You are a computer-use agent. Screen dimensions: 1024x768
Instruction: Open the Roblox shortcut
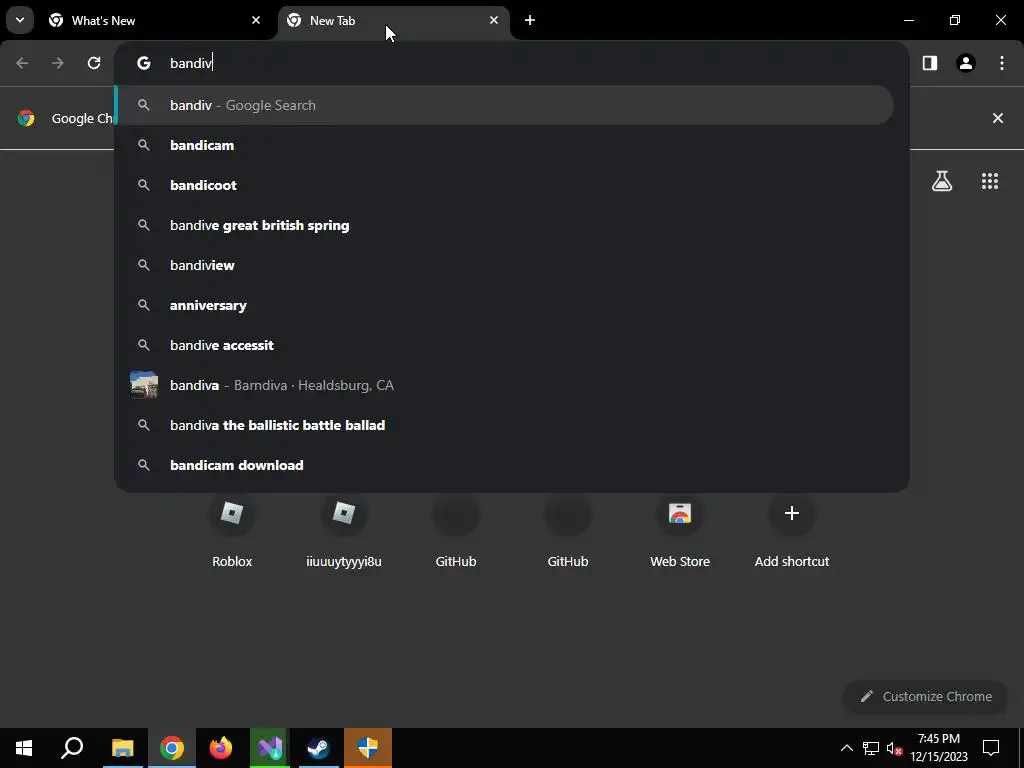pyautogui.click(x=232, y=531)
